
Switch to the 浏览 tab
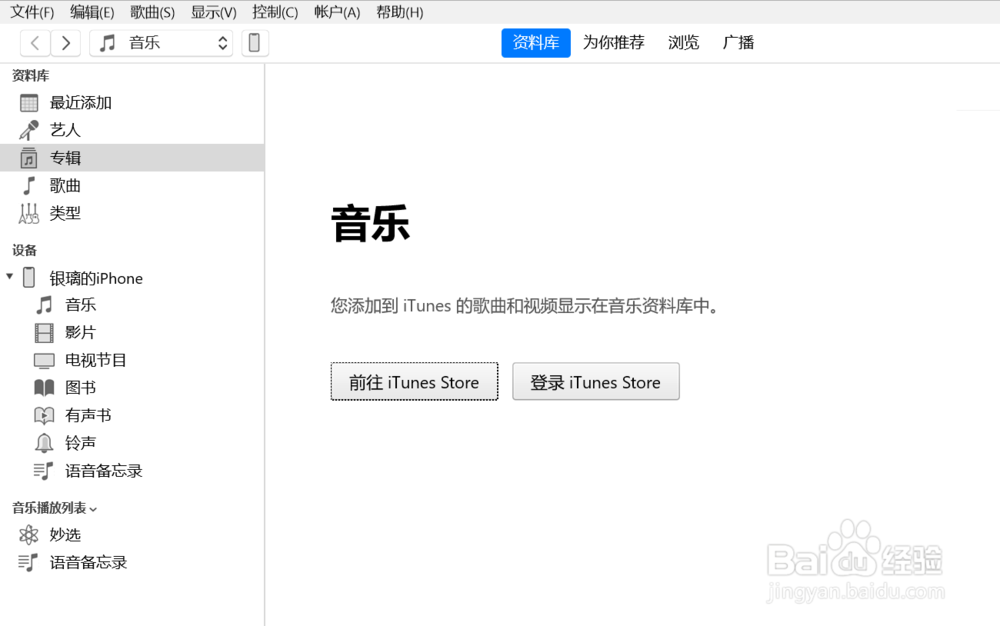click(683, 43)
